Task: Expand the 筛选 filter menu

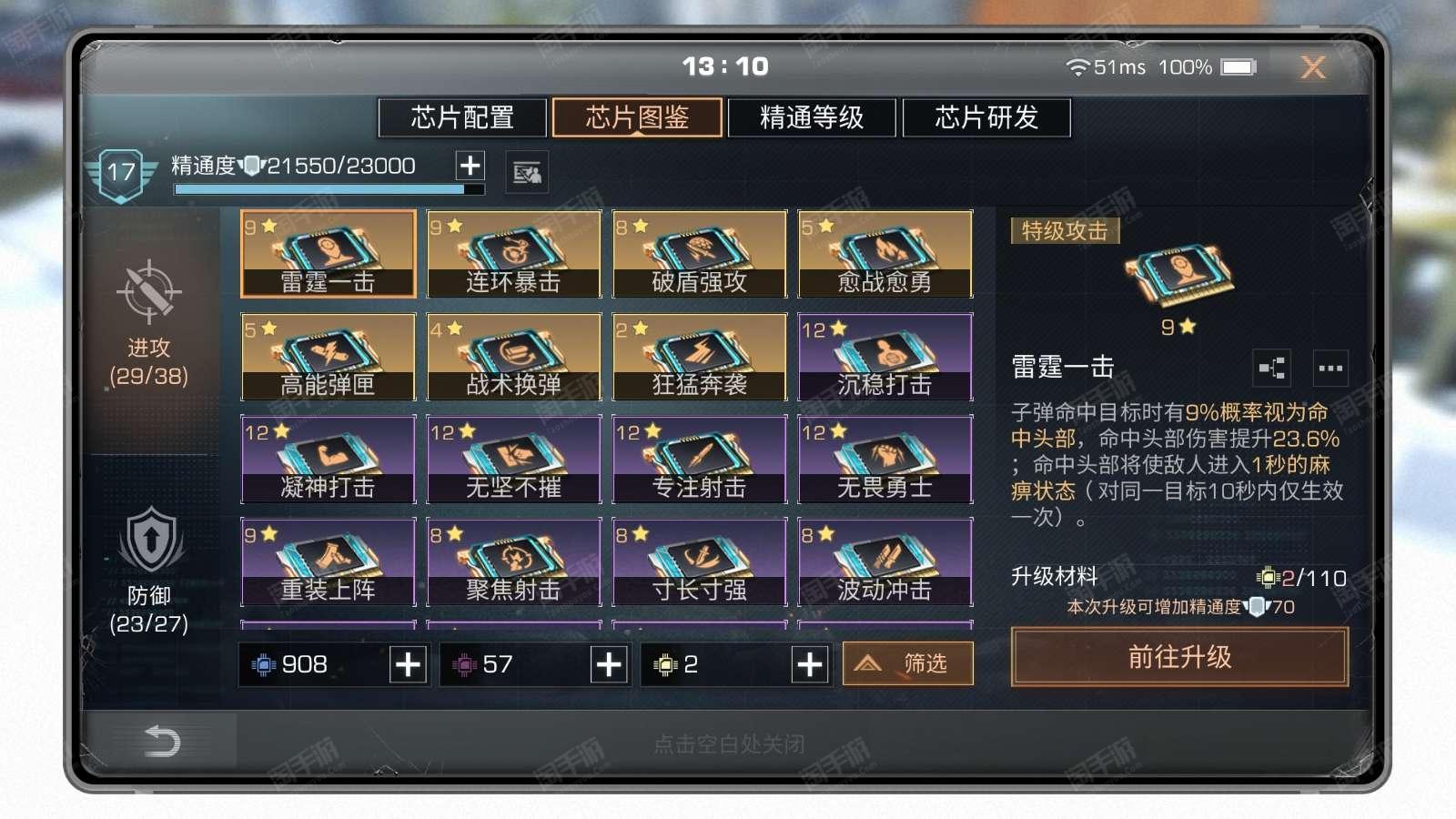Action: tap(907, 663)
